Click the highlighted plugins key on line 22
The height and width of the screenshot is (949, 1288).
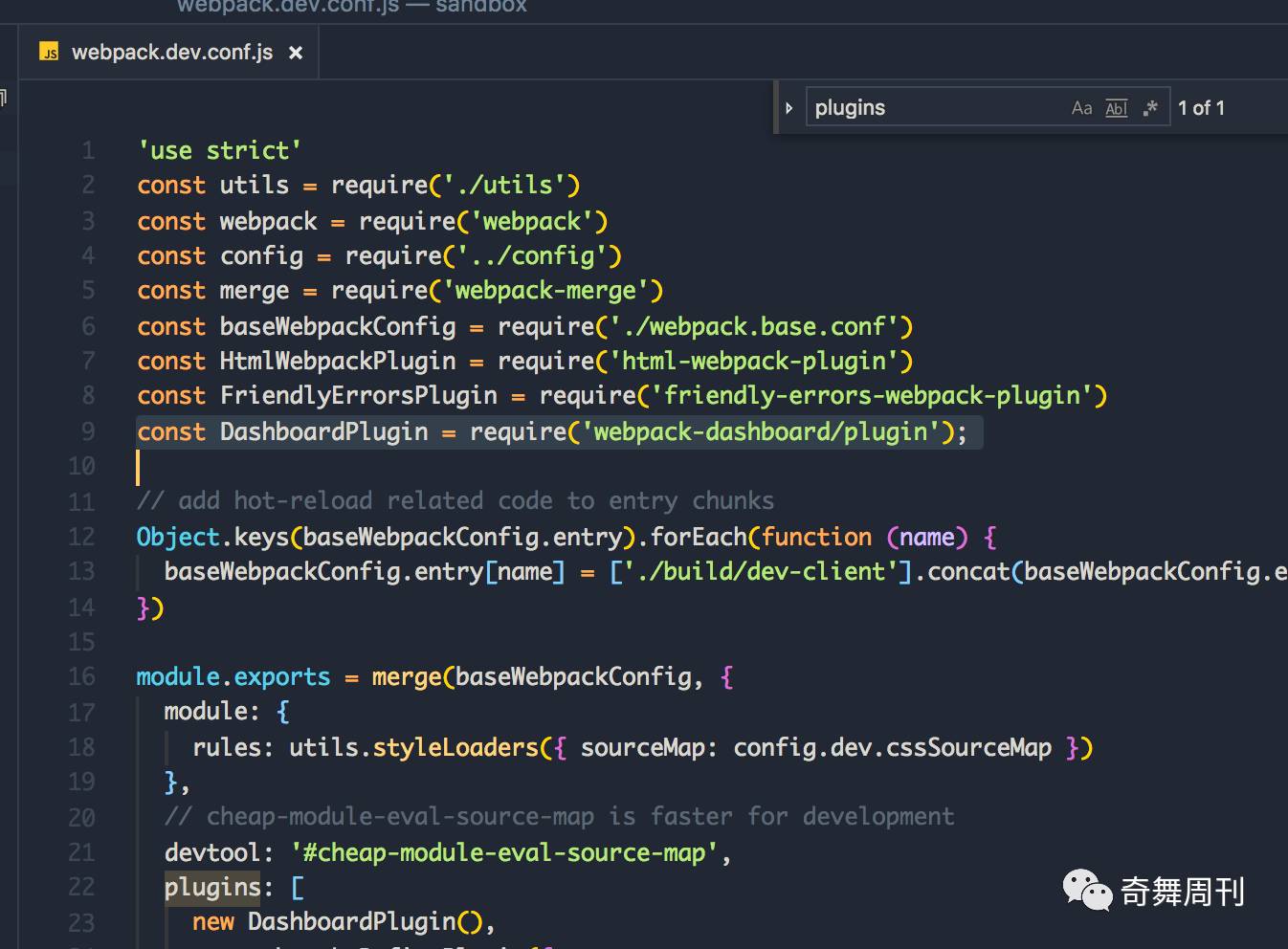coord(211,888)
